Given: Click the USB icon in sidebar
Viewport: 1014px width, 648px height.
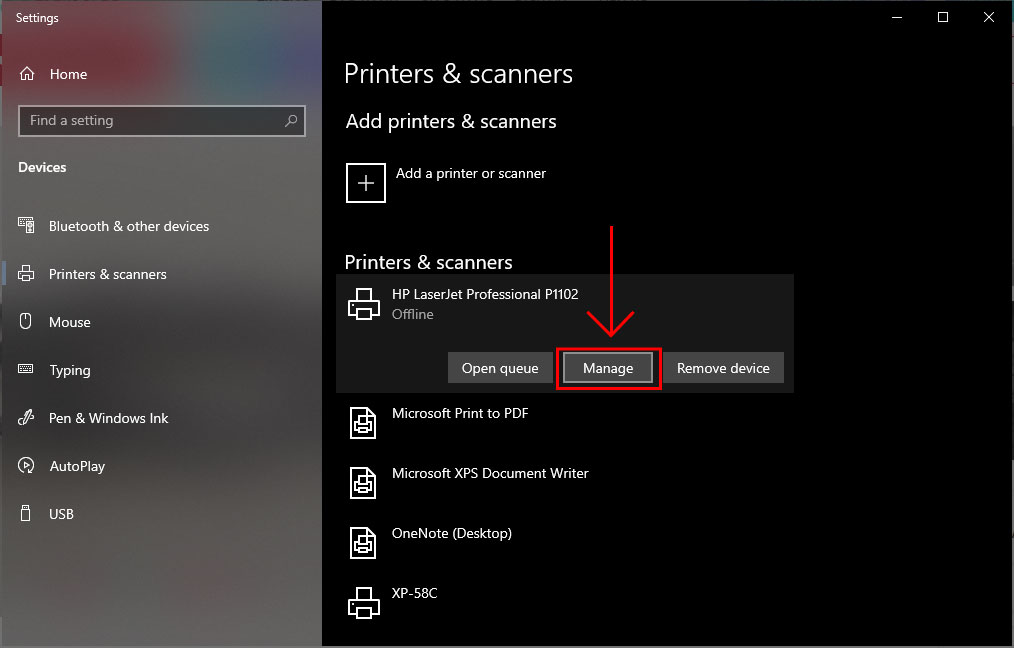Looking at the screenshot, I should [26, 513].
